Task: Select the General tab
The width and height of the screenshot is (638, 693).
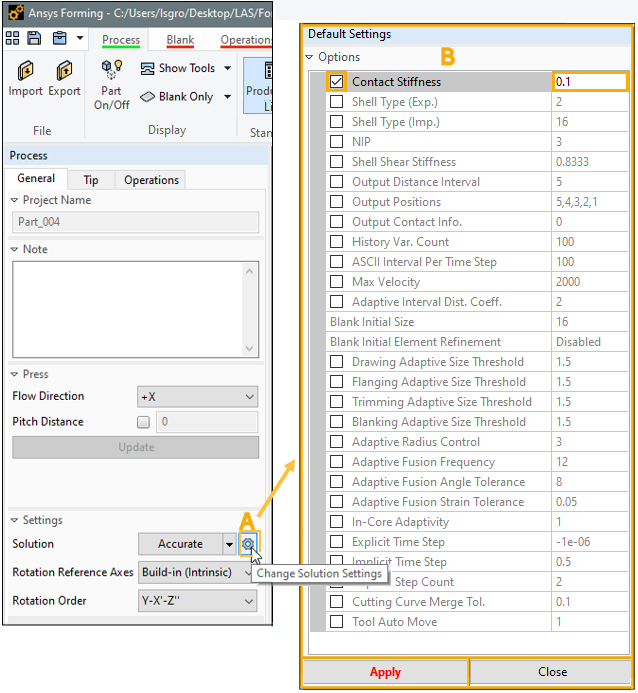Action: click(x=36, y=179)
